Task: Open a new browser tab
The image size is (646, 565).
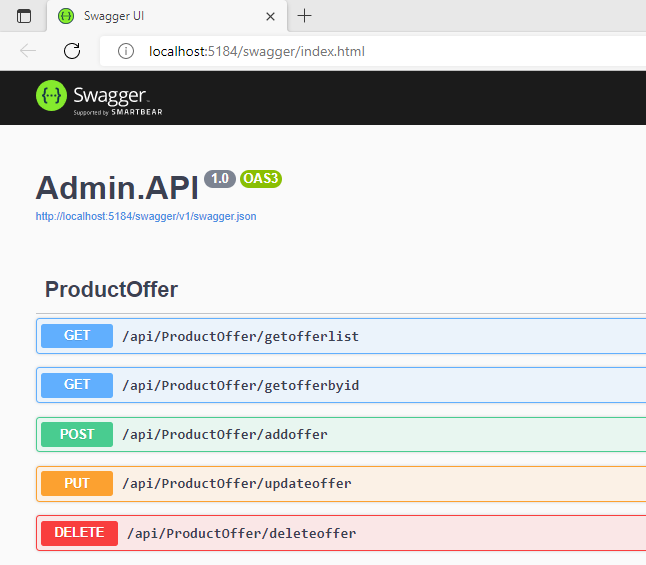Action: click(304, 16)
